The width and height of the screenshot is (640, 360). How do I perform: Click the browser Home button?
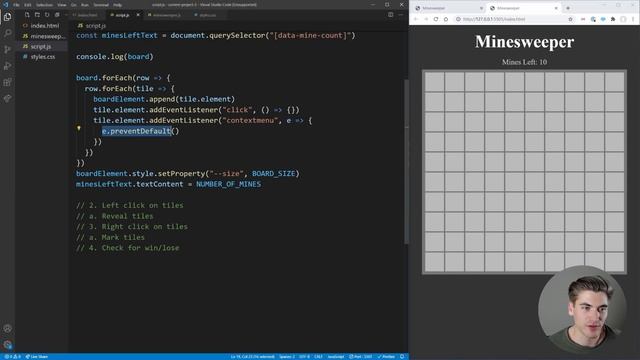click(446, 19)
